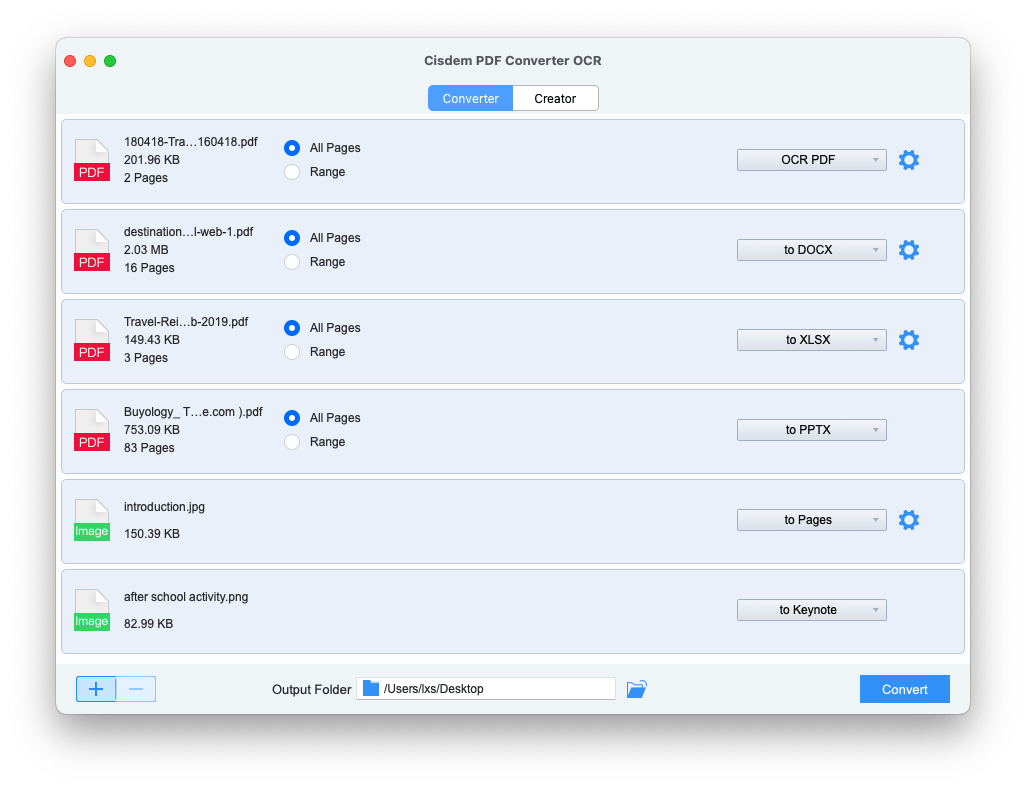Screen dimensions: 1026x788
Task: Select Range for destination…l-web-1.pdf
Action: [x=292, y=262]
